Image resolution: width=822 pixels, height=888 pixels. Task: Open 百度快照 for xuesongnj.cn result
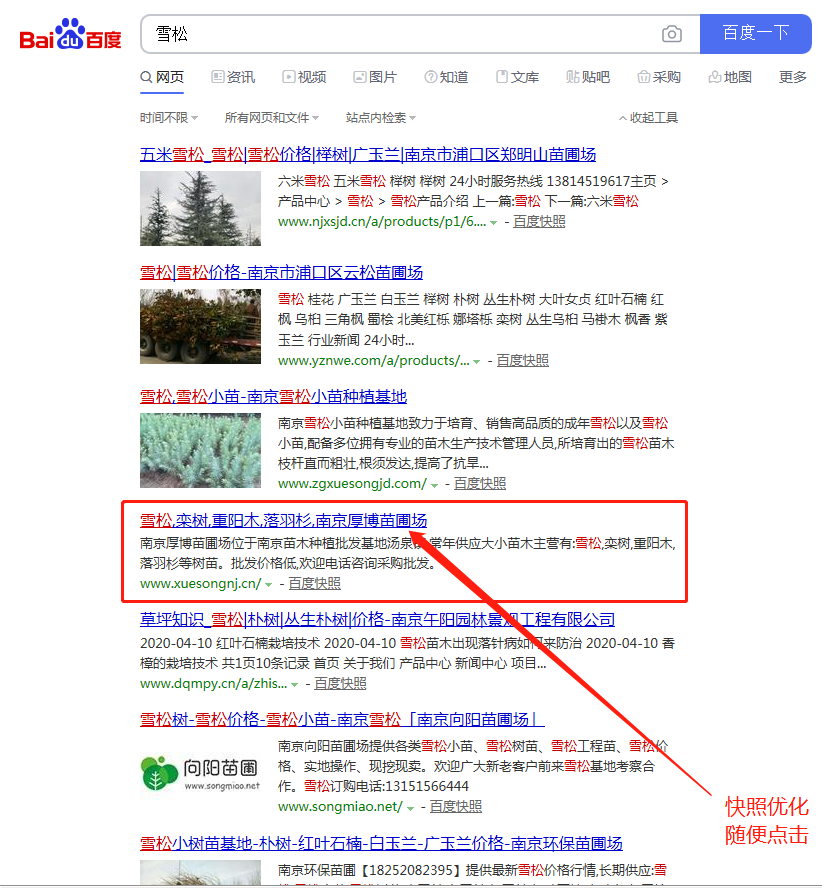pyautogui.click(x=314, y=584)
